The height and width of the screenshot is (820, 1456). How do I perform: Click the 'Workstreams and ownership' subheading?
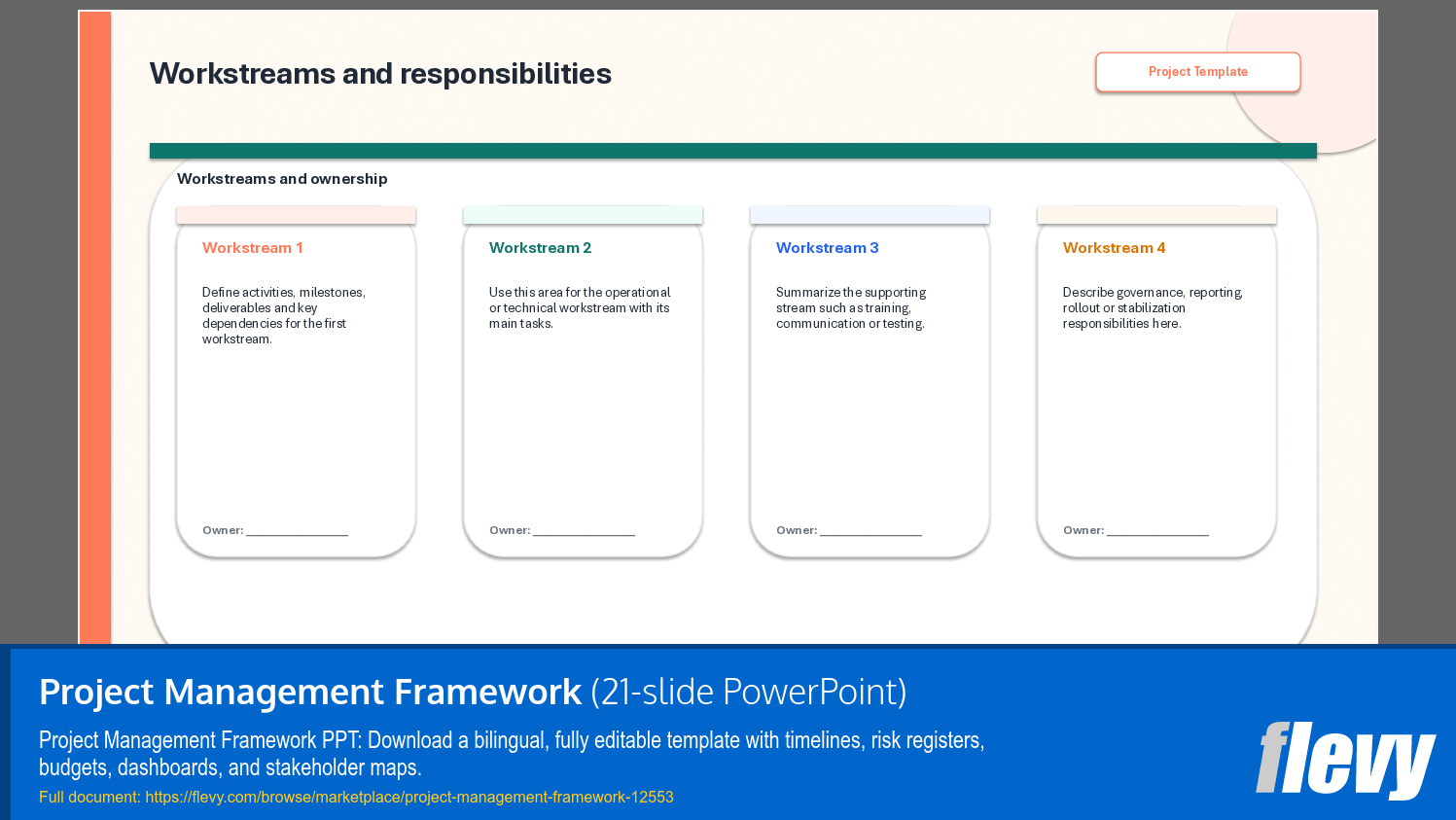(x=282, y=179)
